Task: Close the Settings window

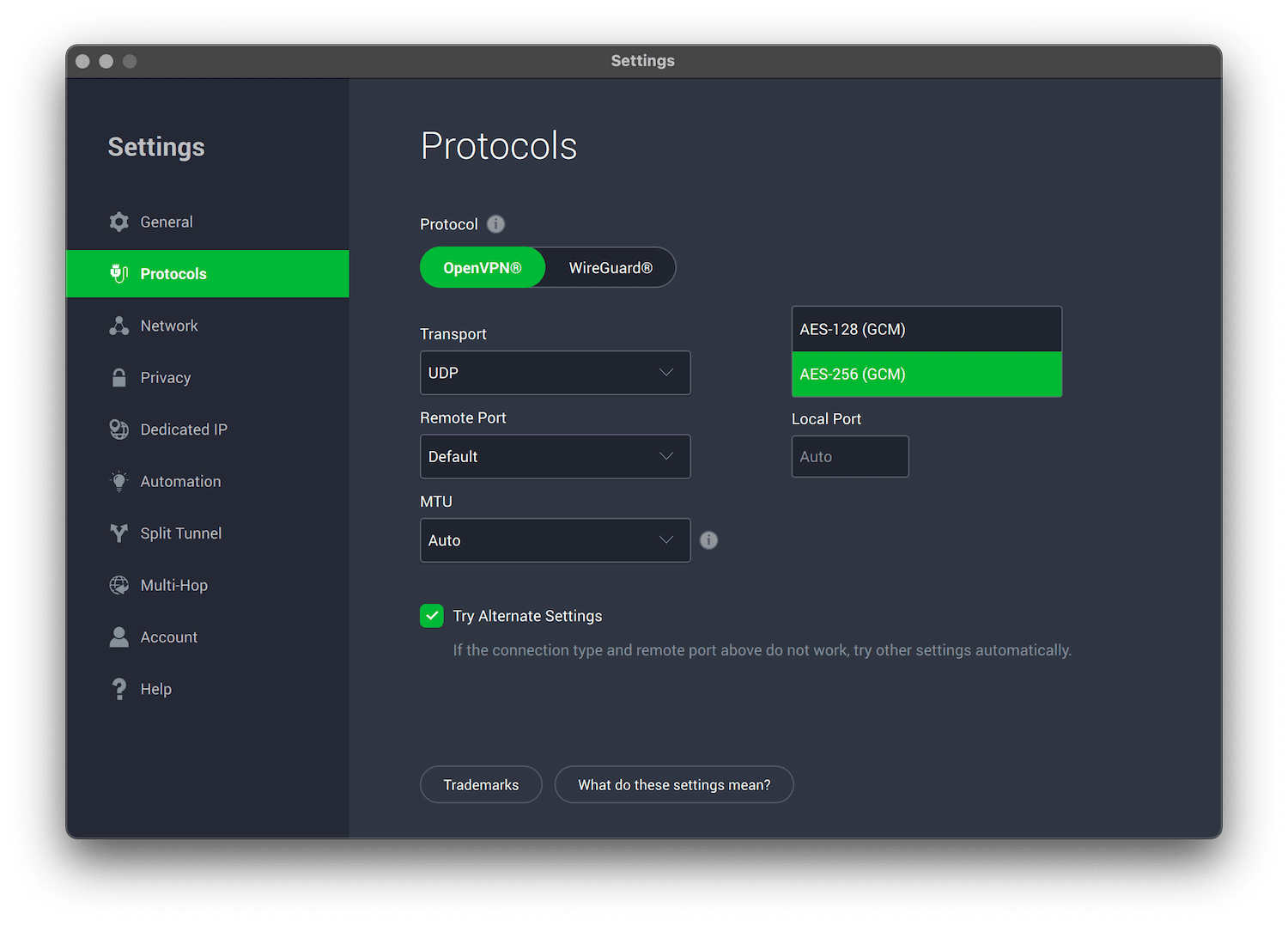Action: coord(82,61)
